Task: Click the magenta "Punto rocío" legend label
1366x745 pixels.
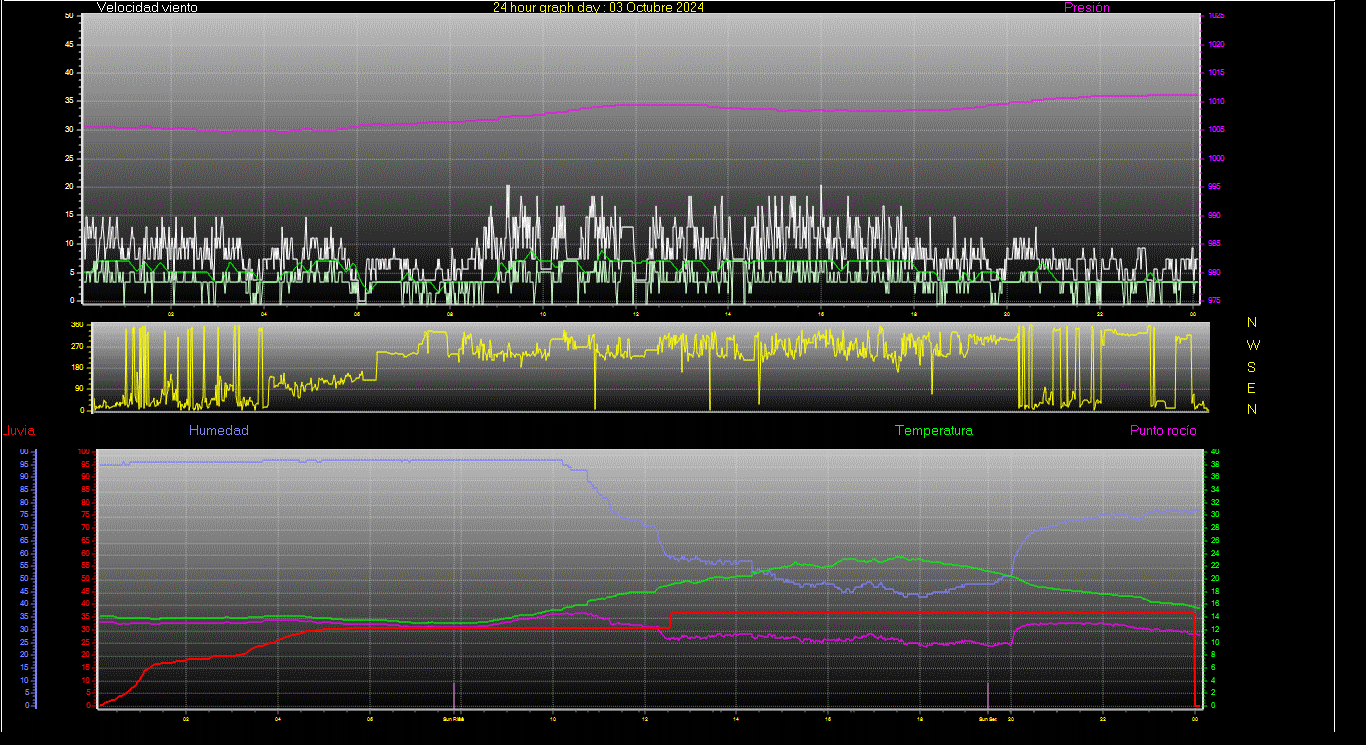Action: pyautogui.click(x=1163, y=430)
